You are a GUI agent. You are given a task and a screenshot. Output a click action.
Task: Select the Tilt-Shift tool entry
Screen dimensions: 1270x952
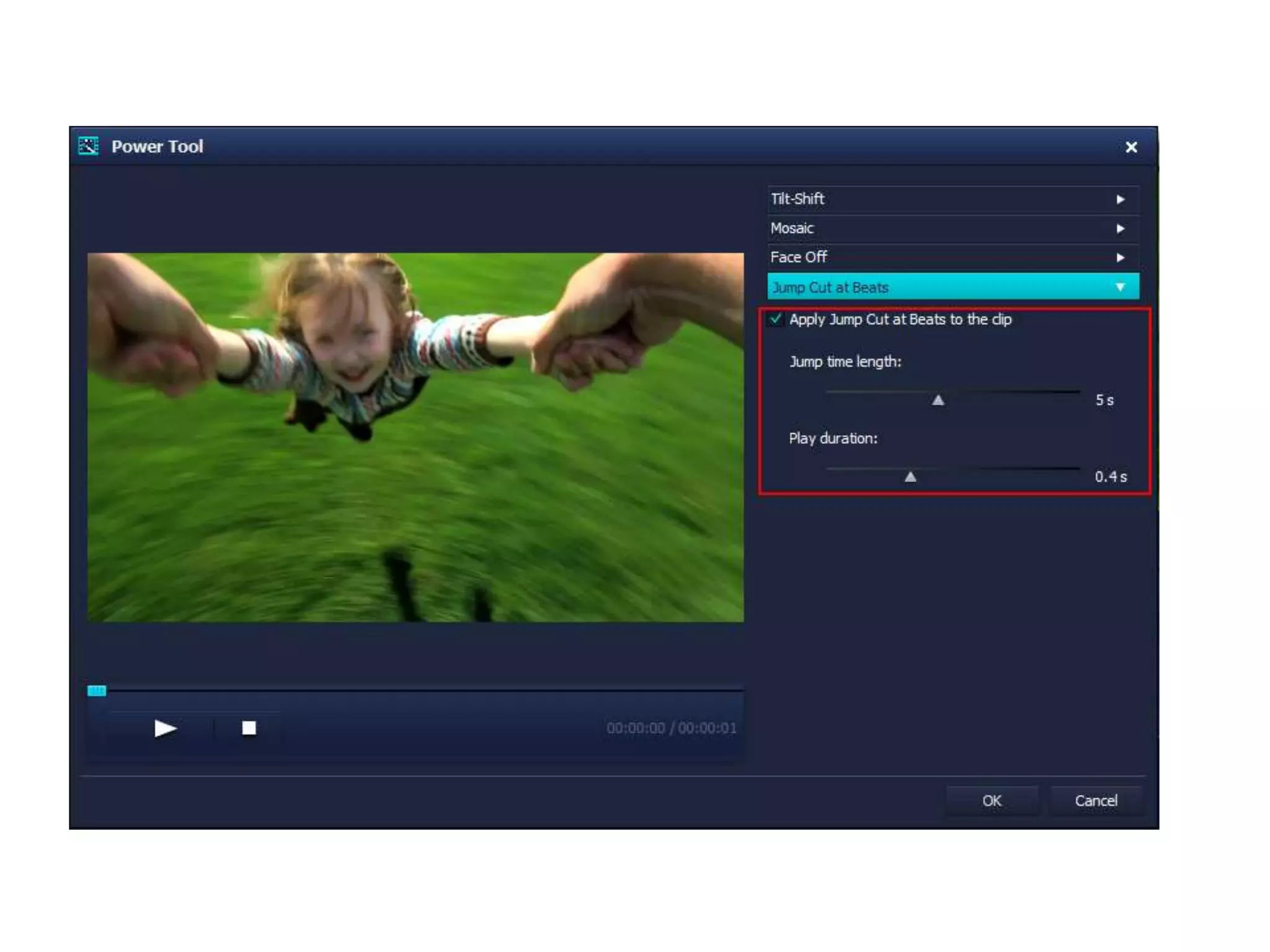tap(797, 199)
